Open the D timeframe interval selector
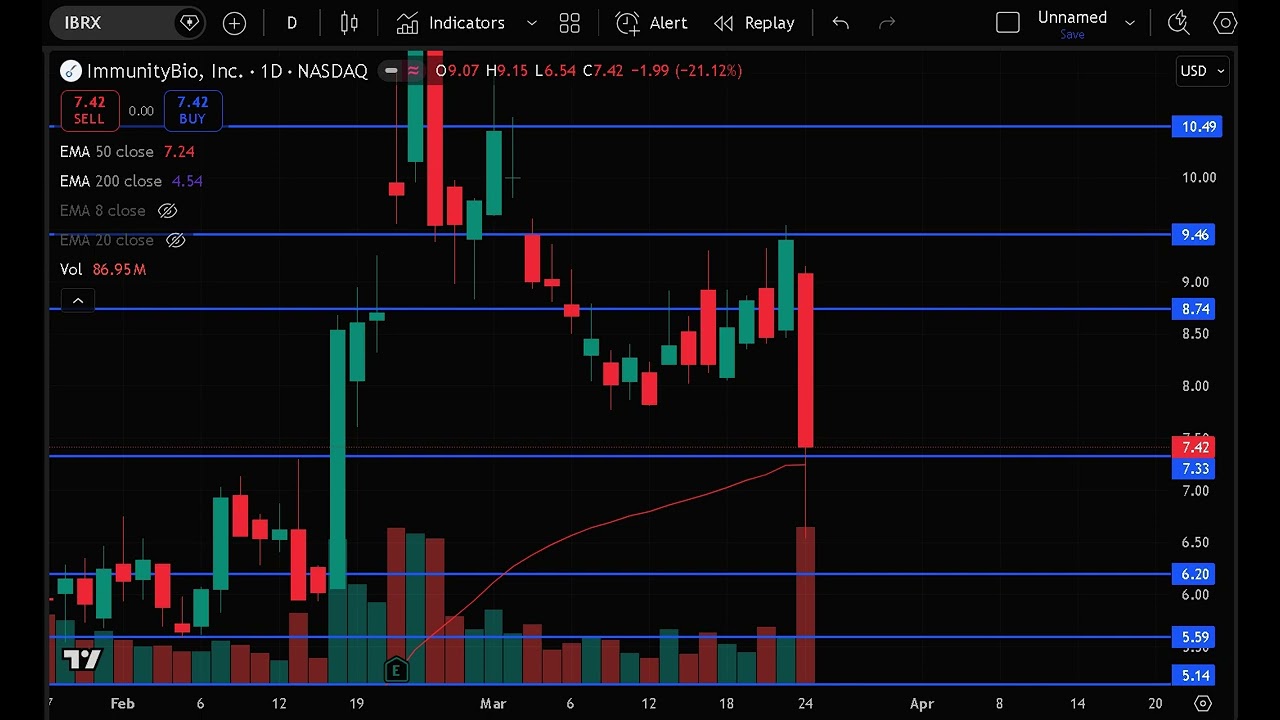This screenshot has width=1280, height=720. (x=292, y=23)
